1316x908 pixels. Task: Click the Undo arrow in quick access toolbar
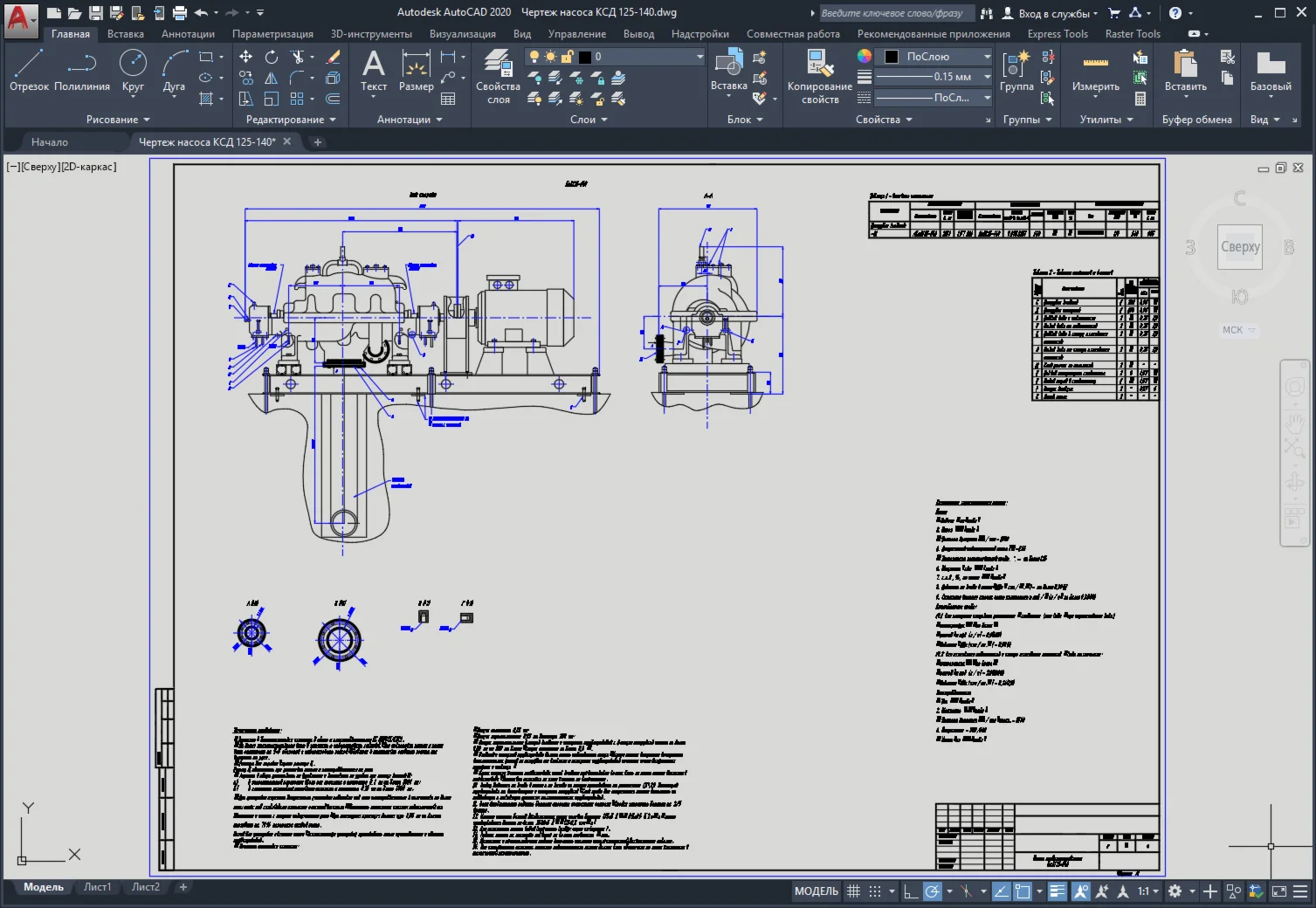201,12
